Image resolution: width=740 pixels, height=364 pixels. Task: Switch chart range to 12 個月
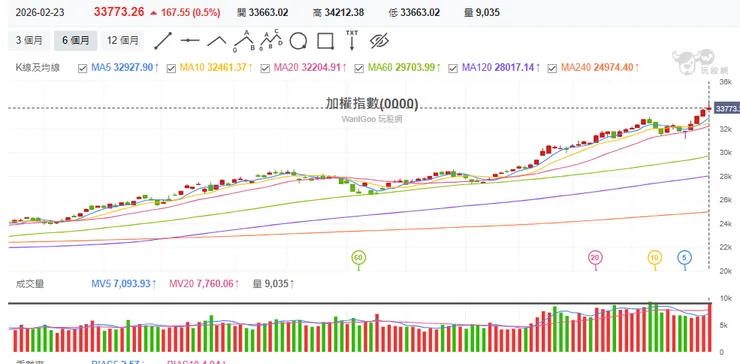point(123,41)
